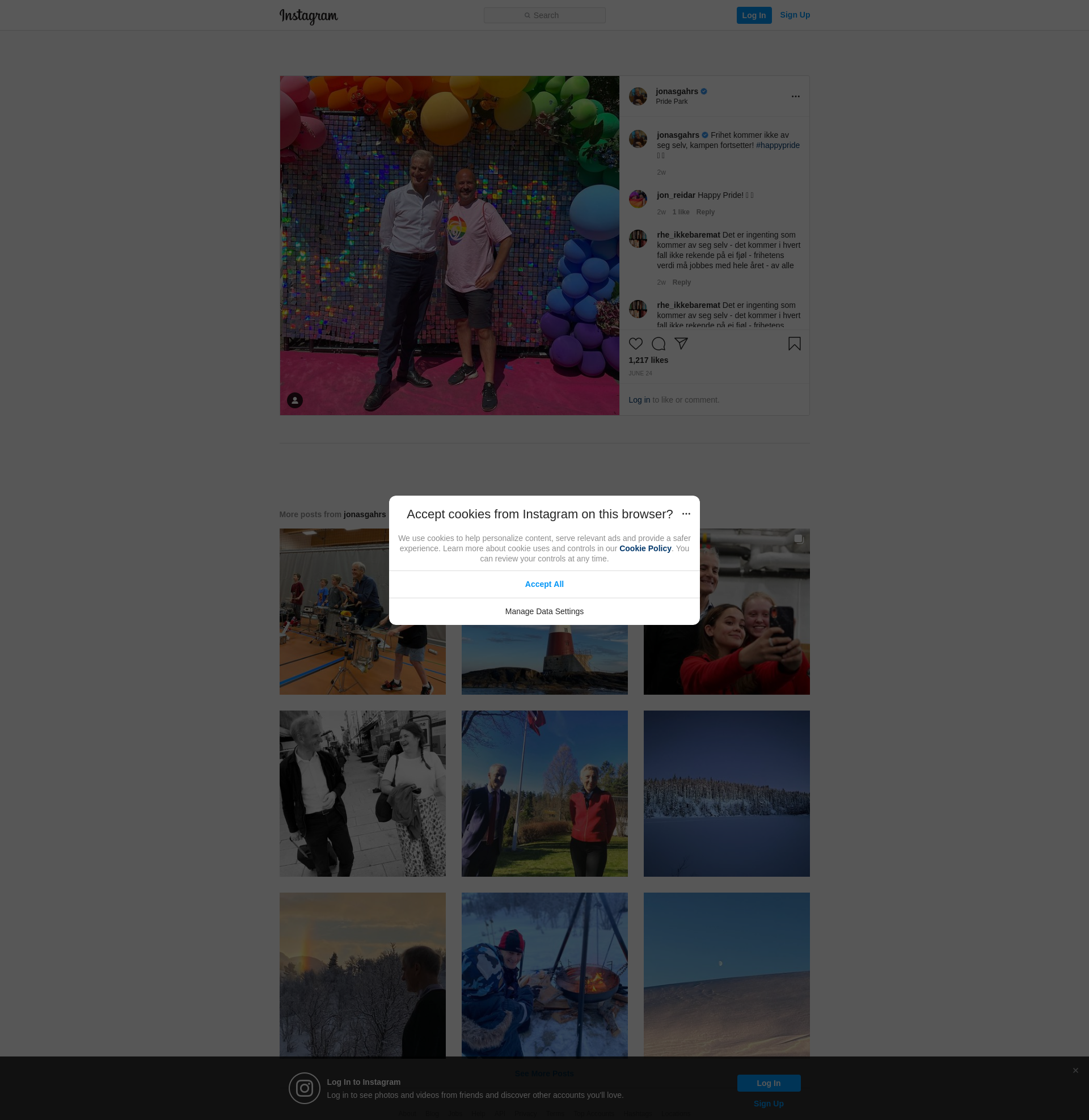Click the bookmark save icon
The height and width of the screenshot is (1120, 1089).
[794, 344]
